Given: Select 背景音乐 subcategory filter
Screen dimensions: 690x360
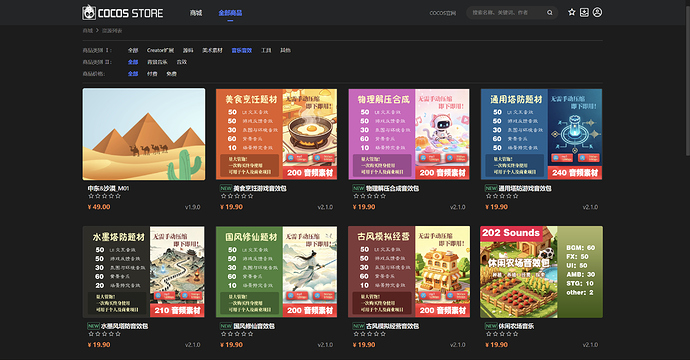Looking at the screenshot, I should (x=157, y=62).
